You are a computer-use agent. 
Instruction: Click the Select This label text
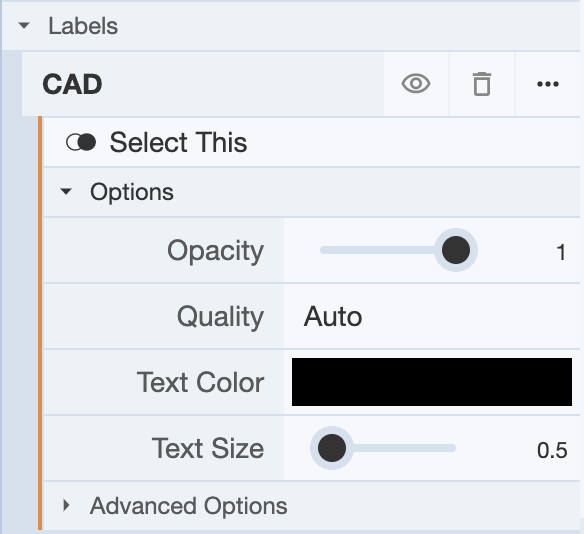[x=178, y=142]
